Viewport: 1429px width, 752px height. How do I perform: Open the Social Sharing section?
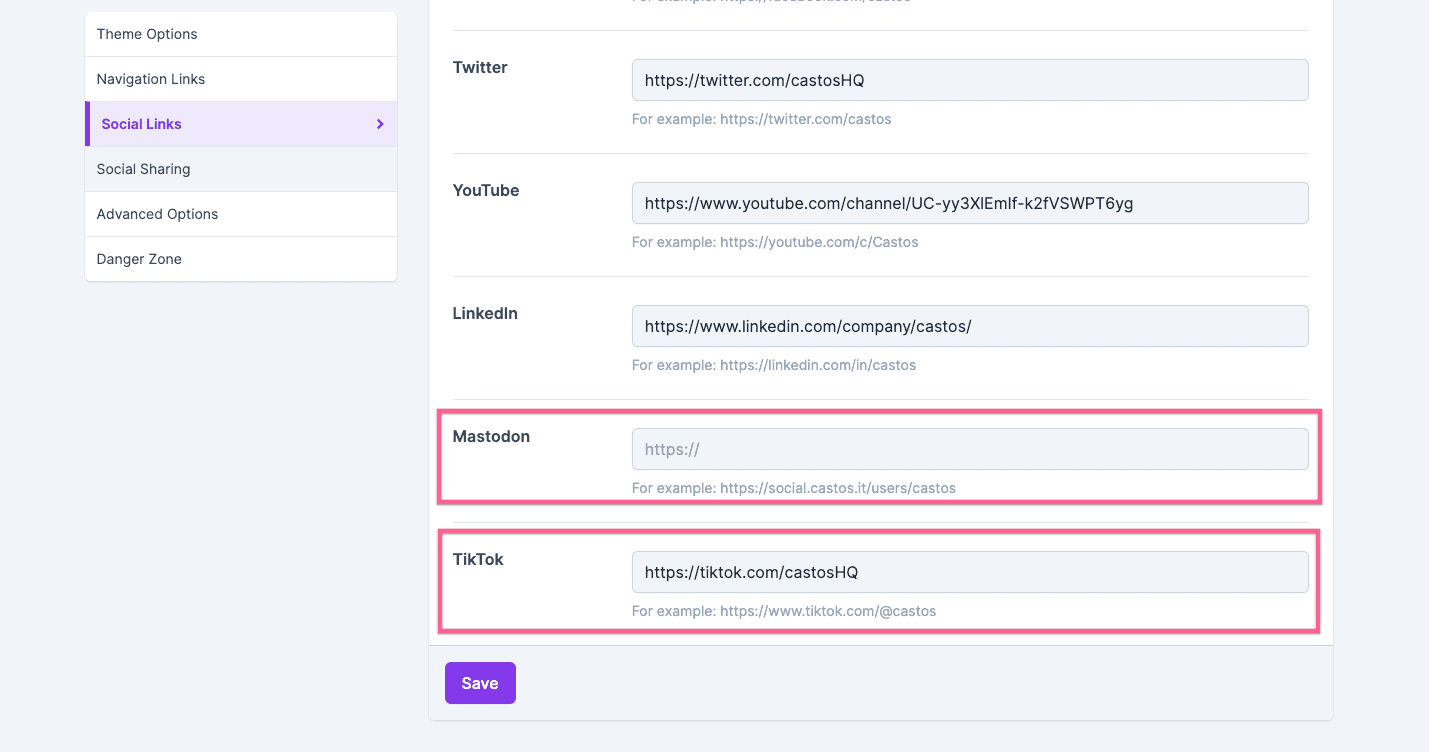click(x=241, y=169)
